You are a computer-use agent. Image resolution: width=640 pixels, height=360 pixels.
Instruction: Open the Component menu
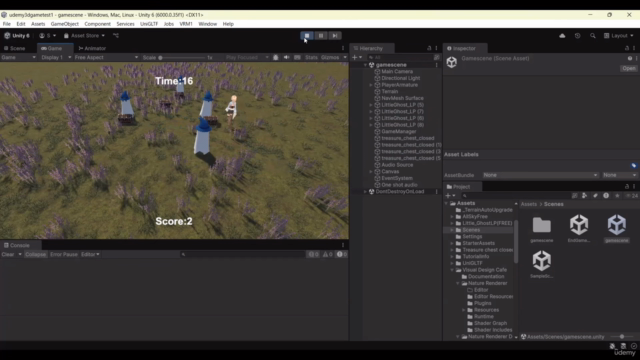click(x=97, y=24)
